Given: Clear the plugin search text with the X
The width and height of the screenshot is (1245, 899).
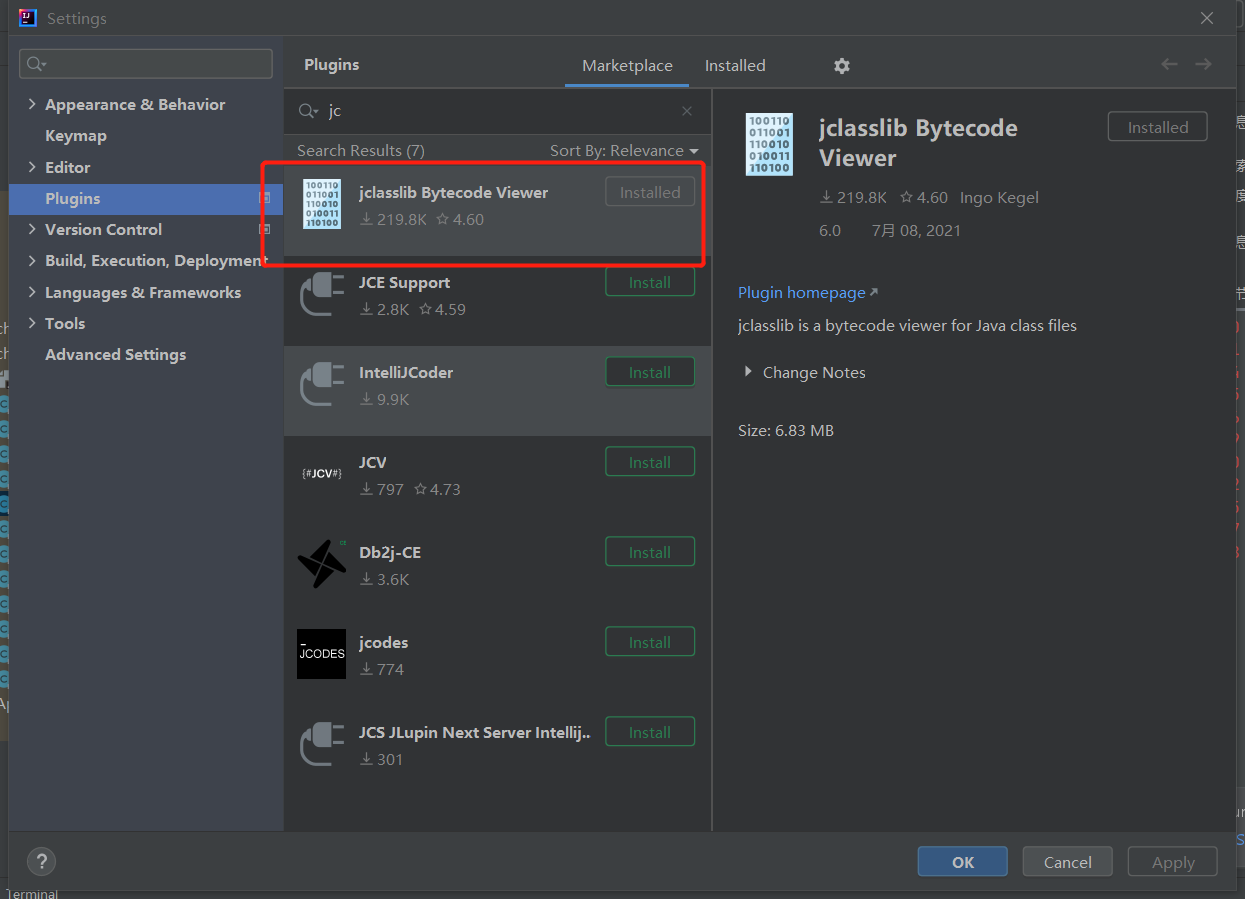Looking at the screenshot, I should (687, 111).
